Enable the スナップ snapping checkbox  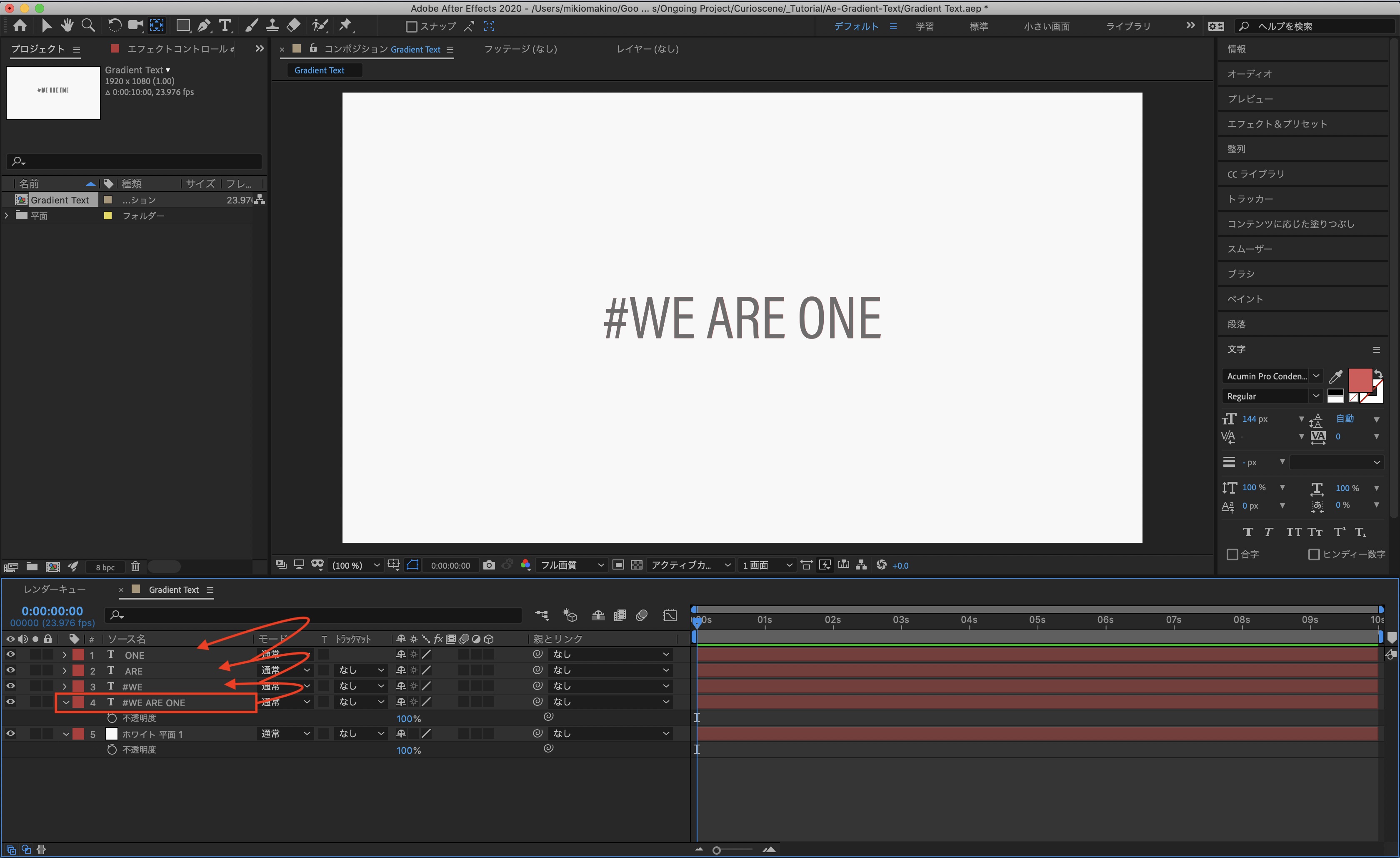[x=412, y=27]
